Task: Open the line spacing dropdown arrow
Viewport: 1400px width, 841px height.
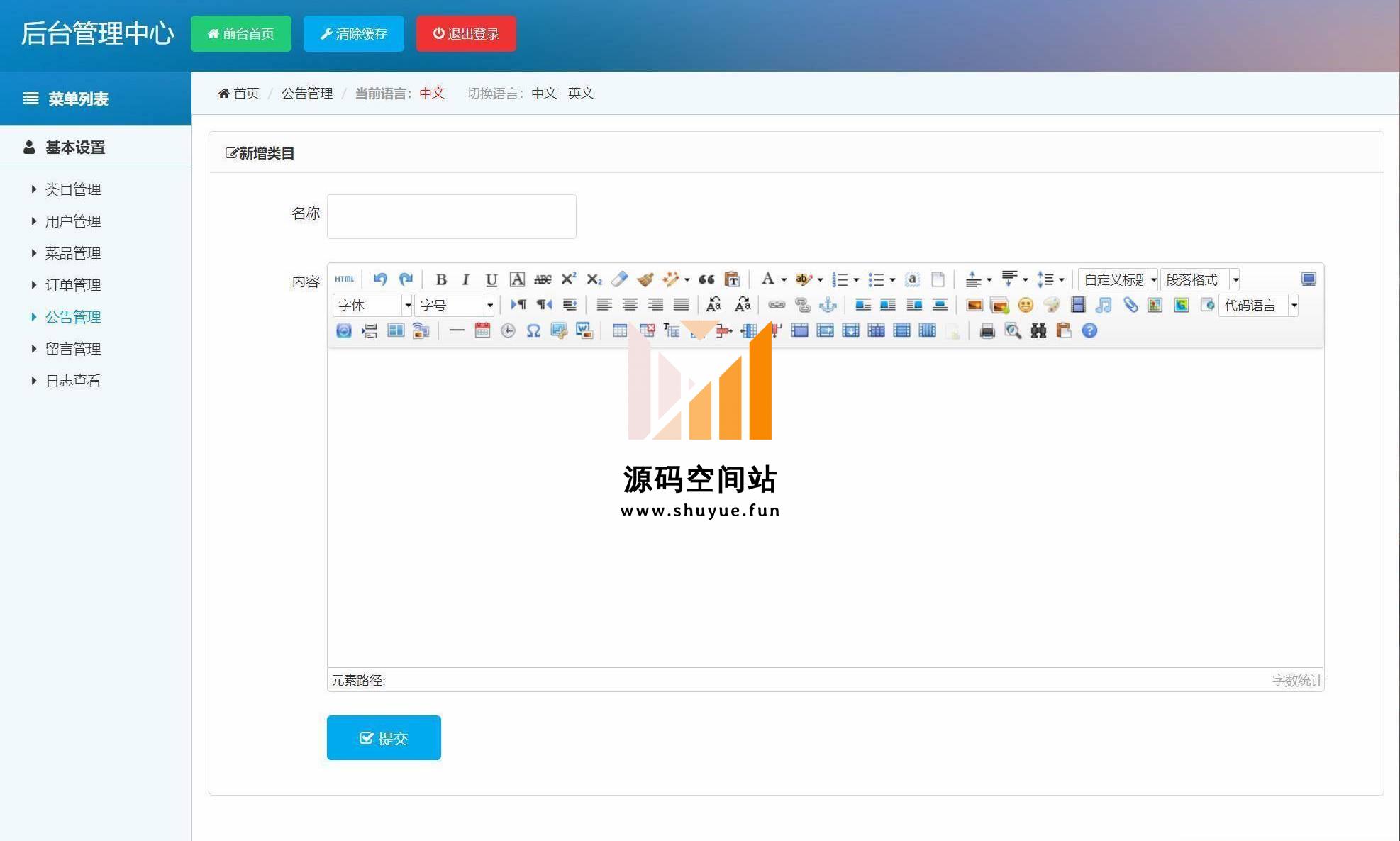Action: [1062, 280]
